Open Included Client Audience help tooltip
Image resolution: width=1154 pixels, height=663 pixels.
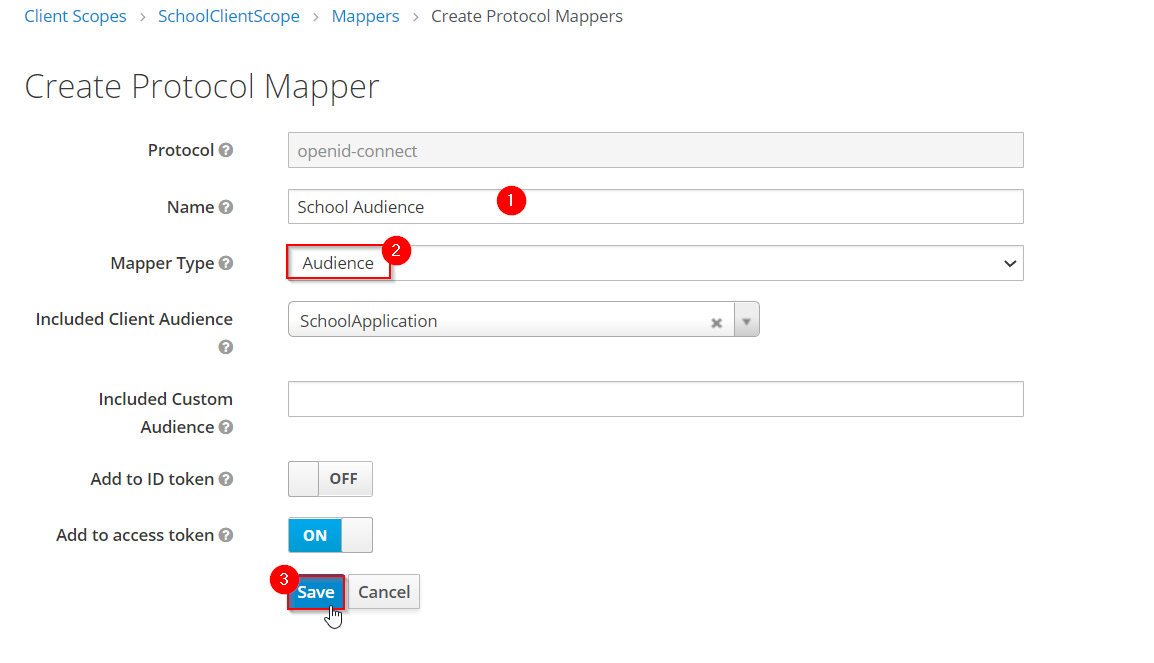(226, 347)
